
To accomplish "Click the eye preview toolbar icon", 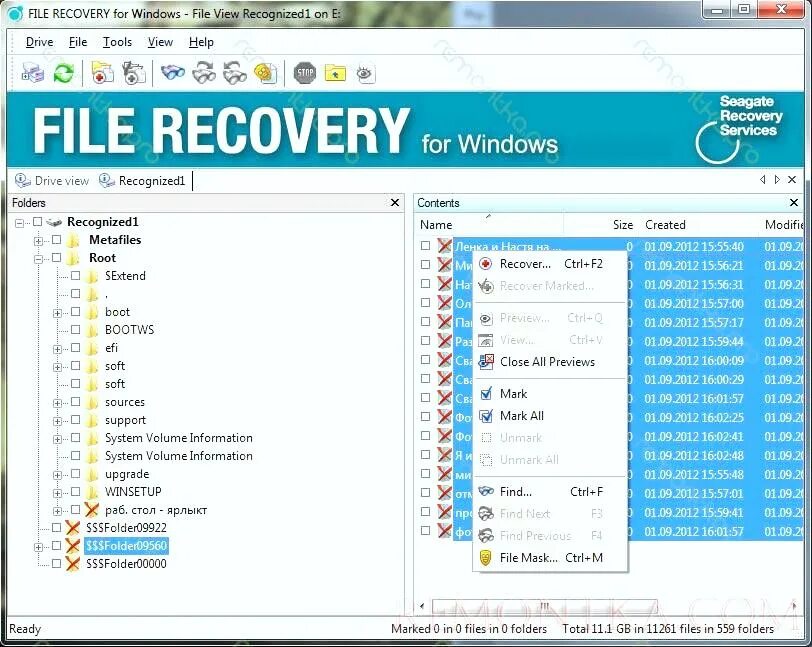I will tap(365, 73).
